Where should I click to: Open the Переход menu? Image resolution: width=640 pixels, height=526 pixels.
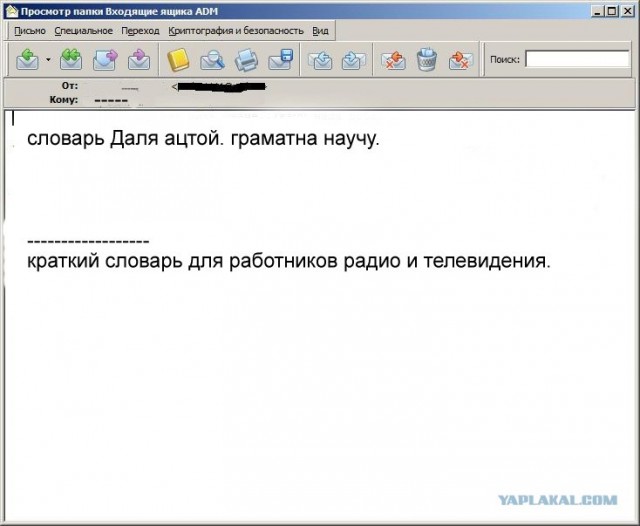pyautogui.click(x=140, y=31)
